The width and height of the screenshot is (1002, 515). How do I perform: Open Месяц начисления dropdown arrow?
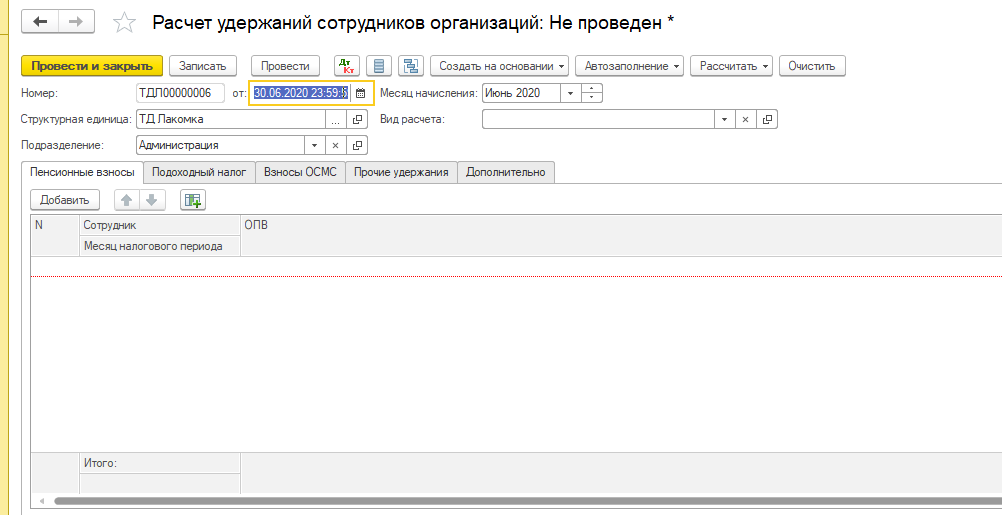pyautogui.click(x=570, y=93)
